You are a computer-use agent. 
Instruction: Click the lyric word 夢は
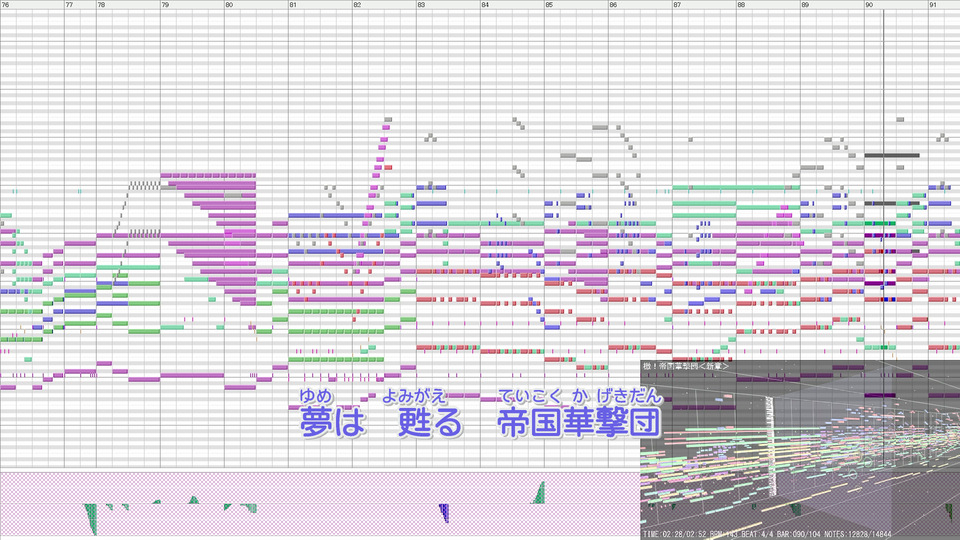pos(332,422)
